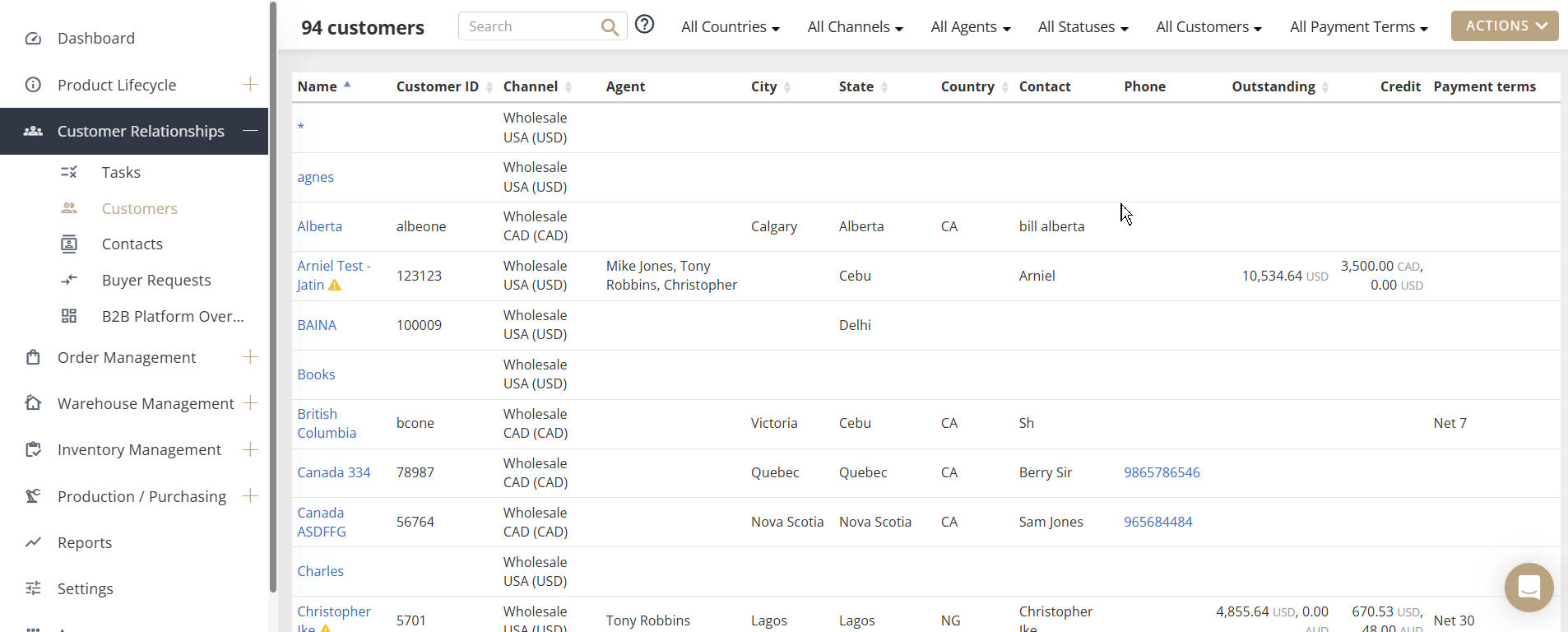Expand the Product Lifecycle section
The height and width of the screenshot is (632, 1568).
click(250, 84)
